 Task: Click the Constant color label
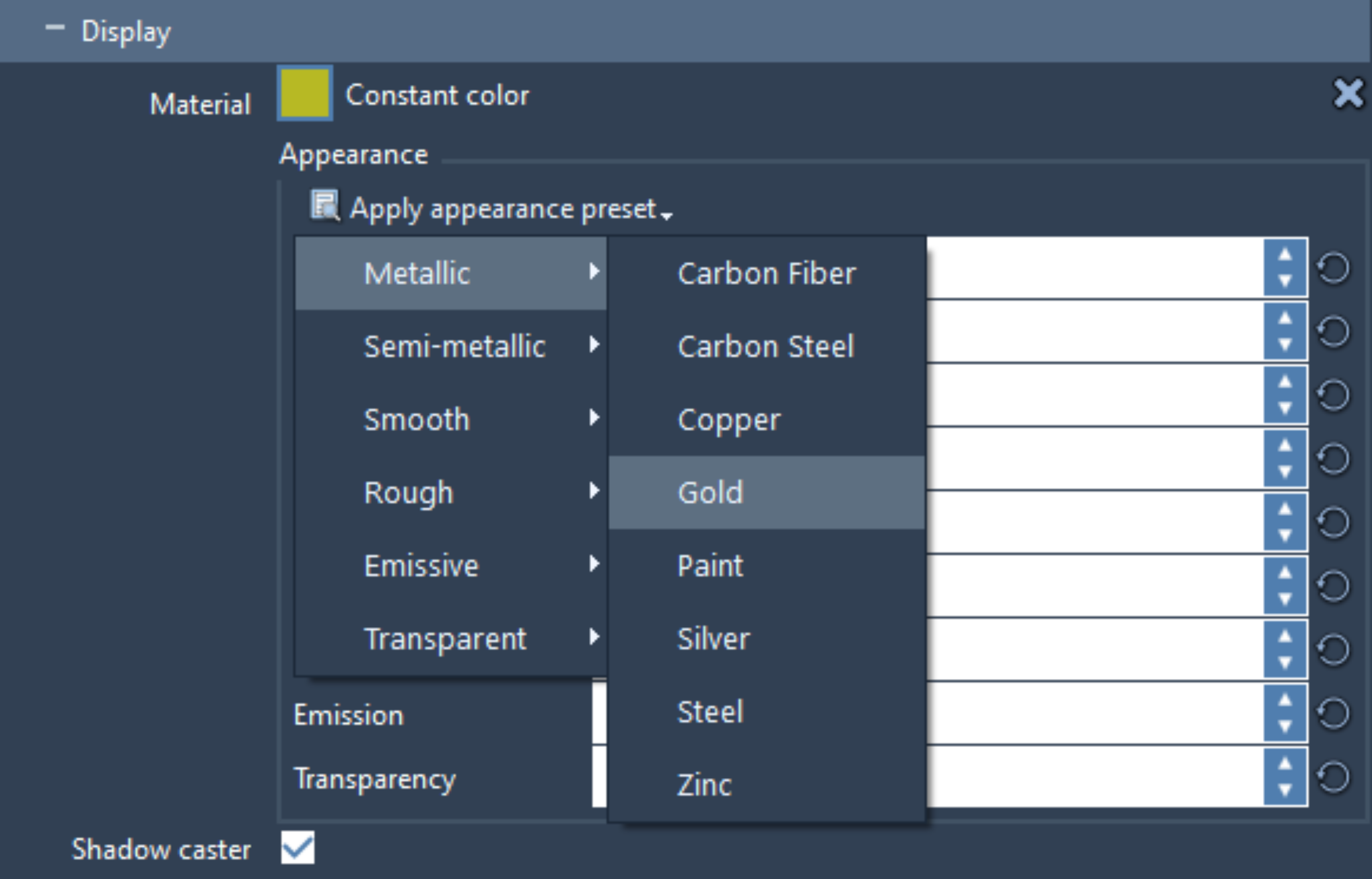(x=436, y=95)
